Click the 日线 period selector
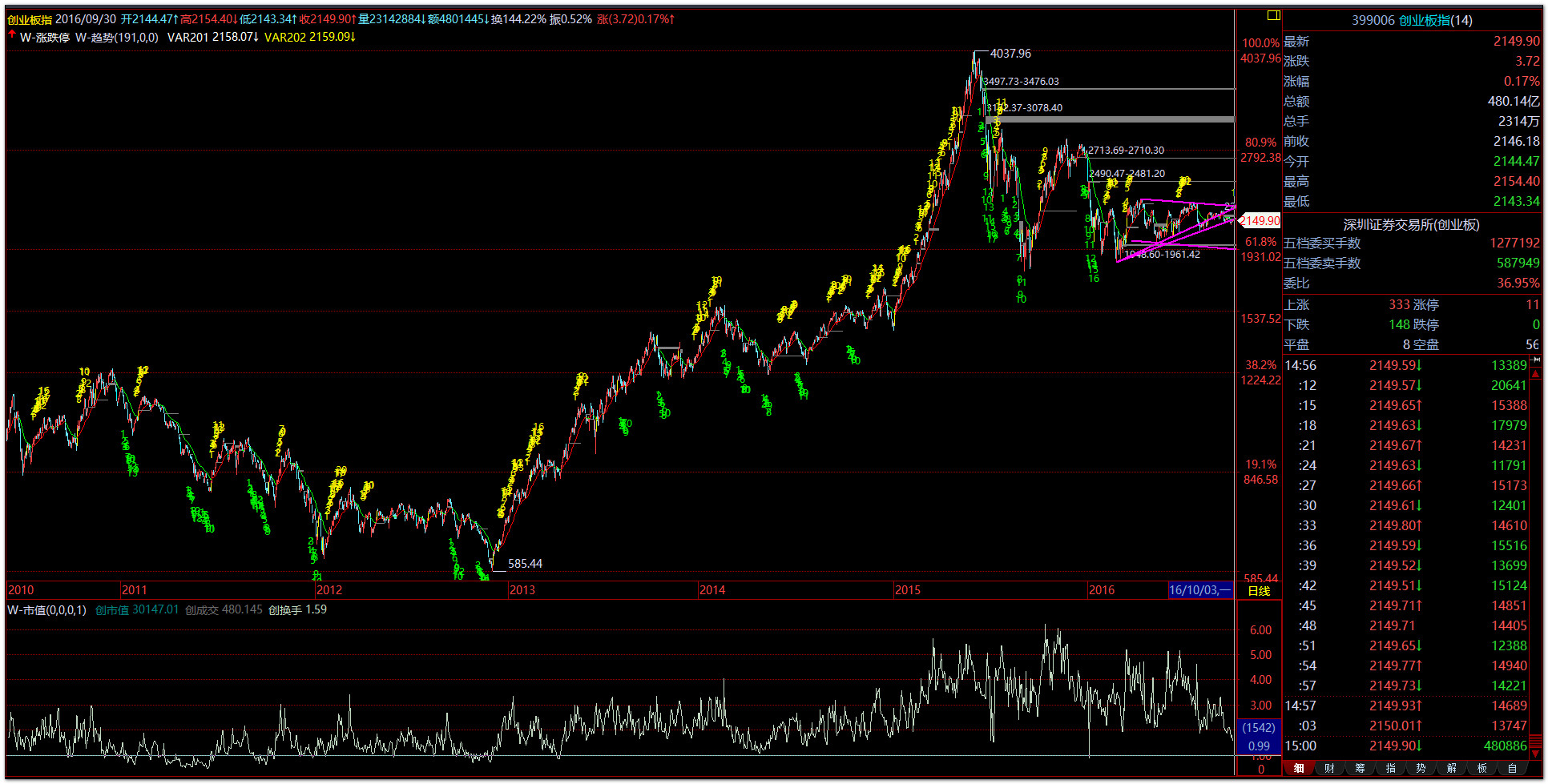This screenshot has height=784, width=1548. [1259, 591]
